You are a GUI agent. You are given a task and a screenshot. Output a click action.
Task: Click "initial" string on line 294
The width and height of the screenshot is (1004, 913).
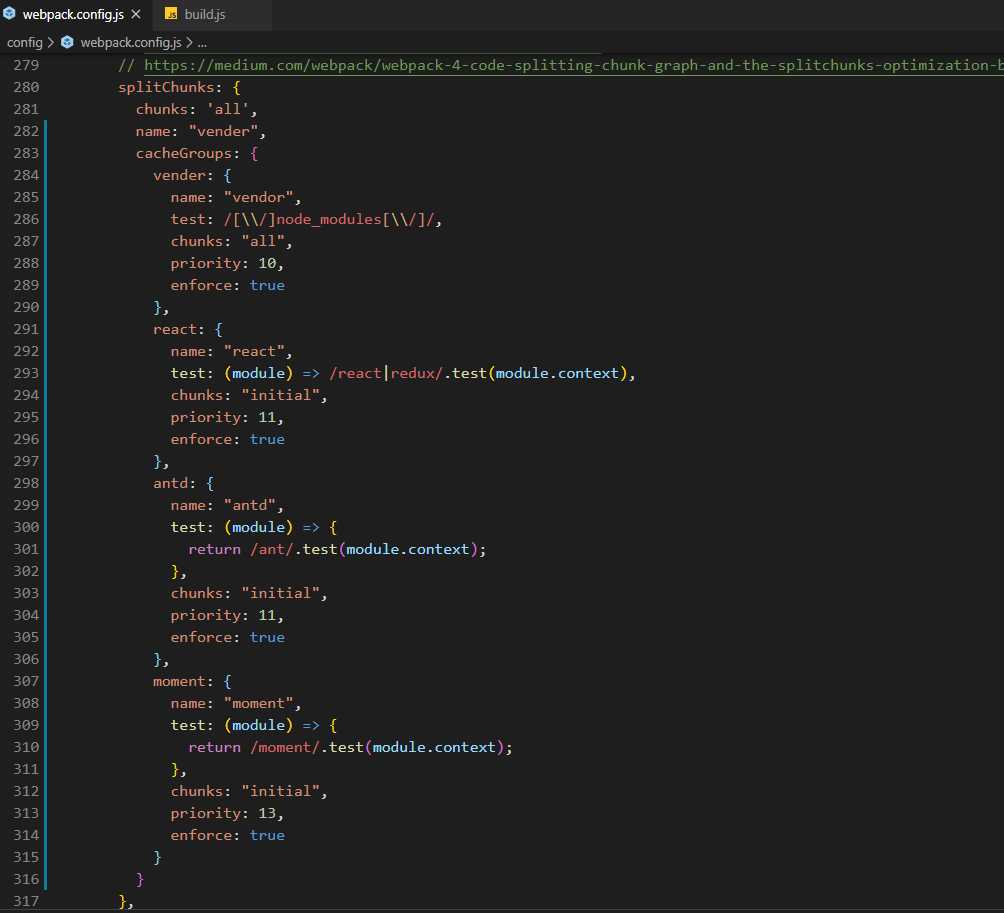[x=280, y=395]
